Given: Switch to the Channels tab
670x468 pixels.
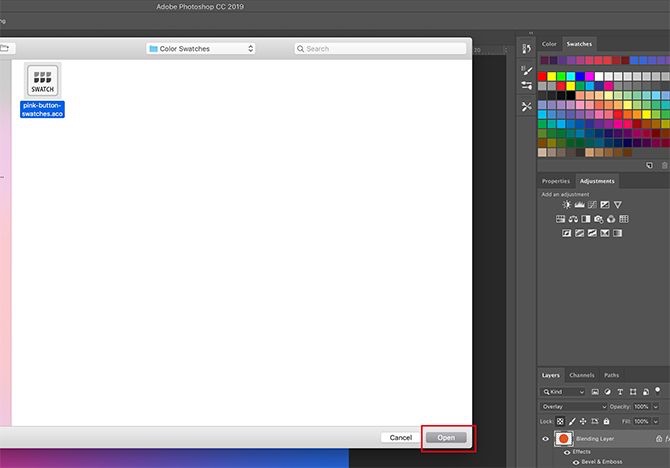Looking at the screenshot, I should tap(582, 375).
